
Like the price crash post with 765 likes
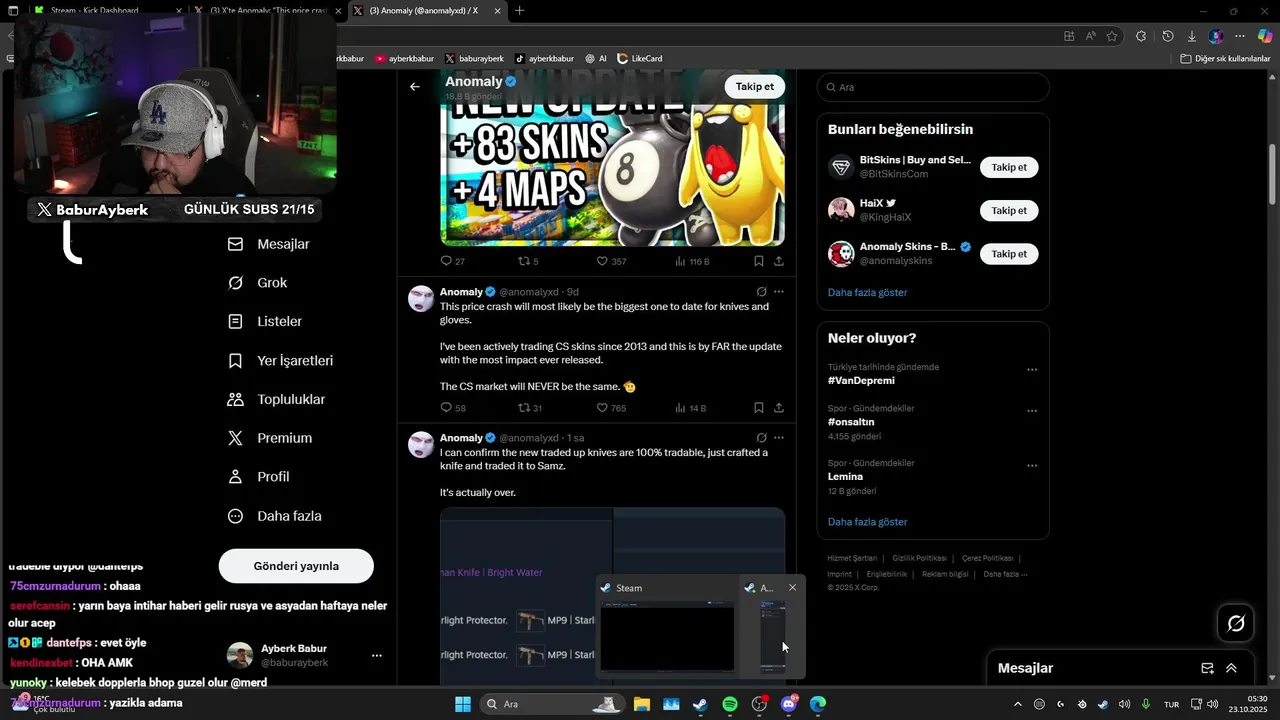coord(611,408)
